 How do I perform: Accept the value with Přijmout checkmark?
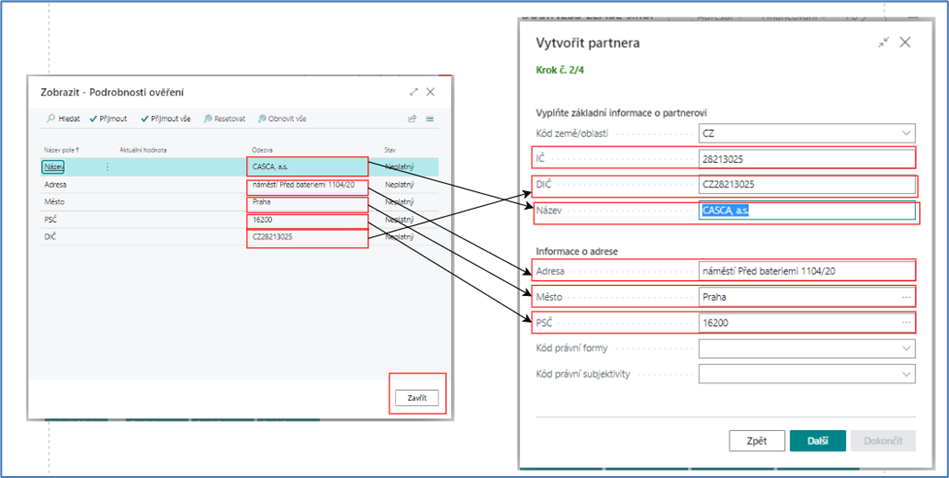pyautogui.click(x=111, y=118)
